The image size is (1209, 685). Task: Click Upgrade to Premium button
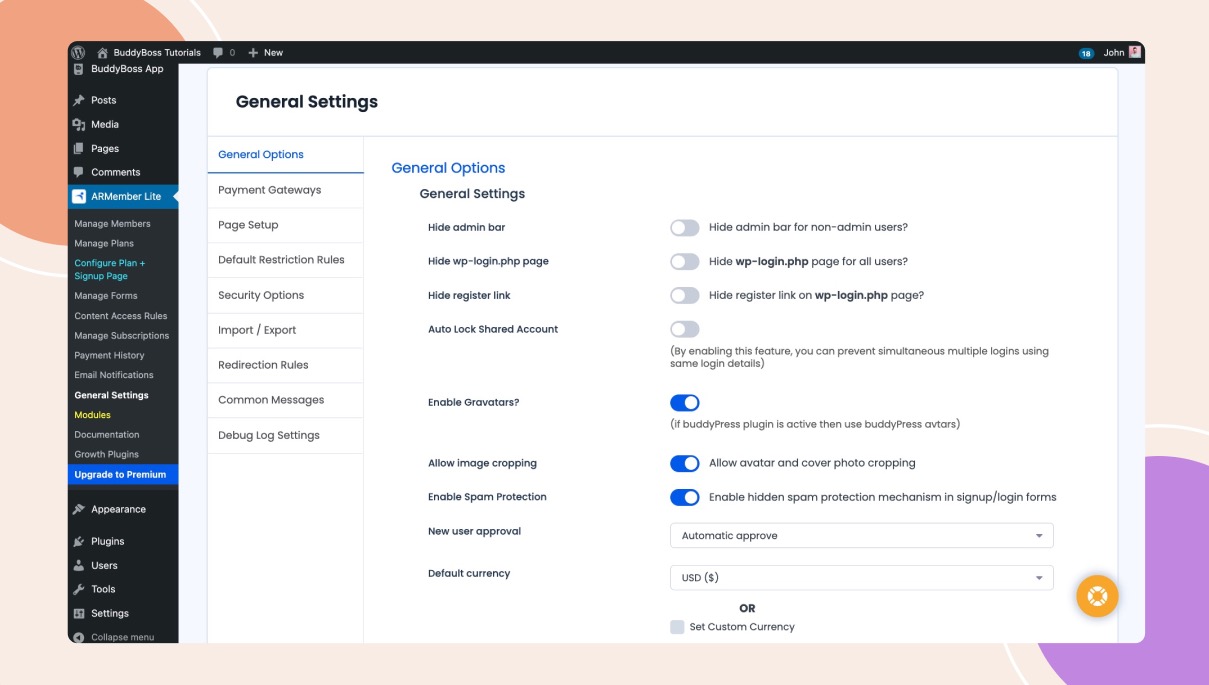pos(123,475)
